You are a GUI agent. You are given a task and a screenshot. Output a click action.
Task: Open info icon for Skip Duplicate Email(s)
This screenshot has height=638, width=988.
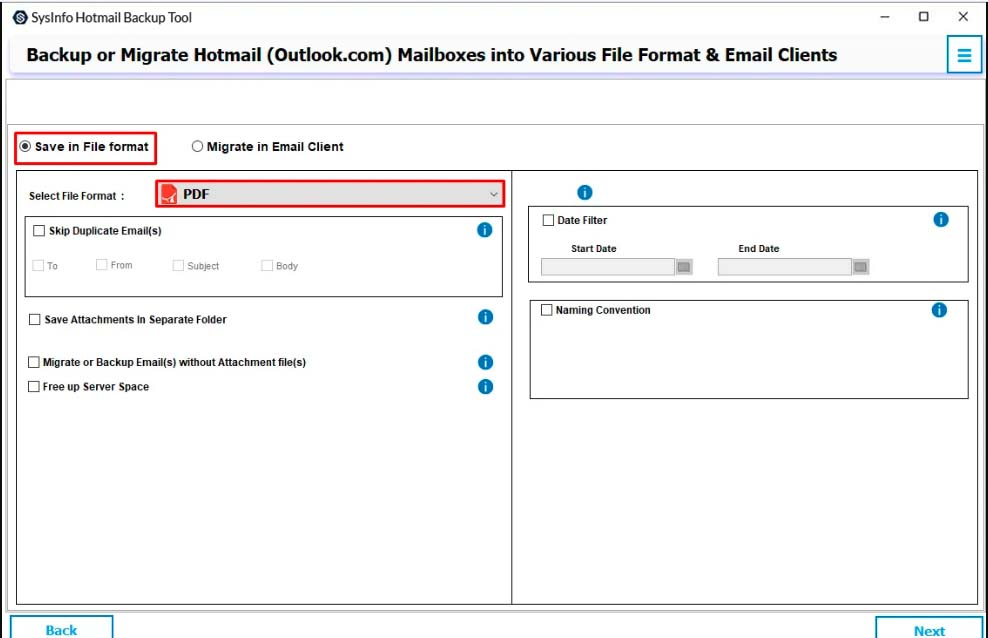(x=485, y=230)
